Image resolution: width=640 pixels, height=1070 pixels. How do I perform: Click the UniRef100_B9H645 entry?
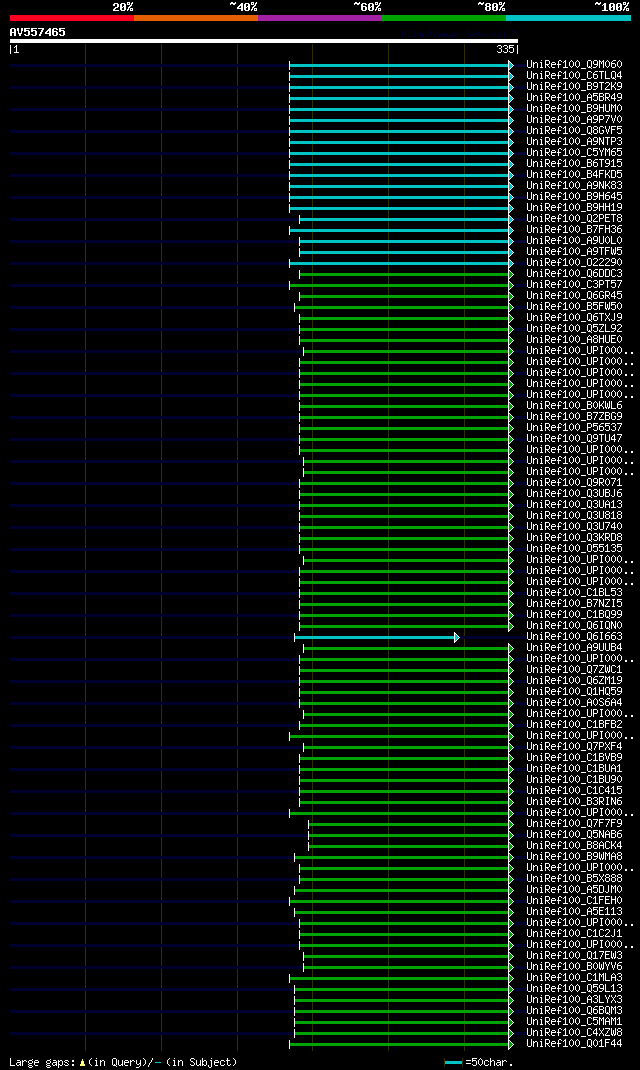[574, 197]
